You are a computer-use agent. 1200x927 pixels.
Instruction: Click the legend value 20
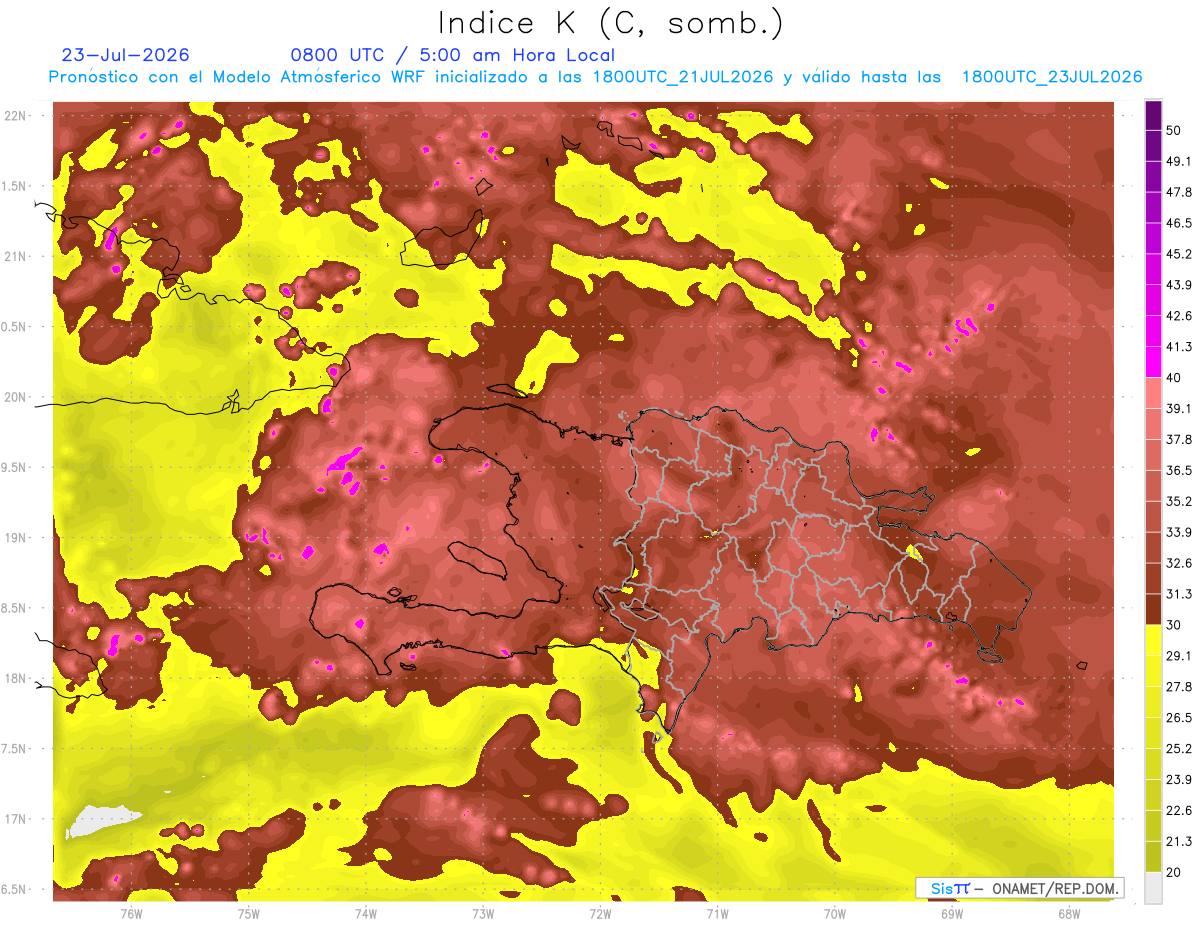[1175, 872]
